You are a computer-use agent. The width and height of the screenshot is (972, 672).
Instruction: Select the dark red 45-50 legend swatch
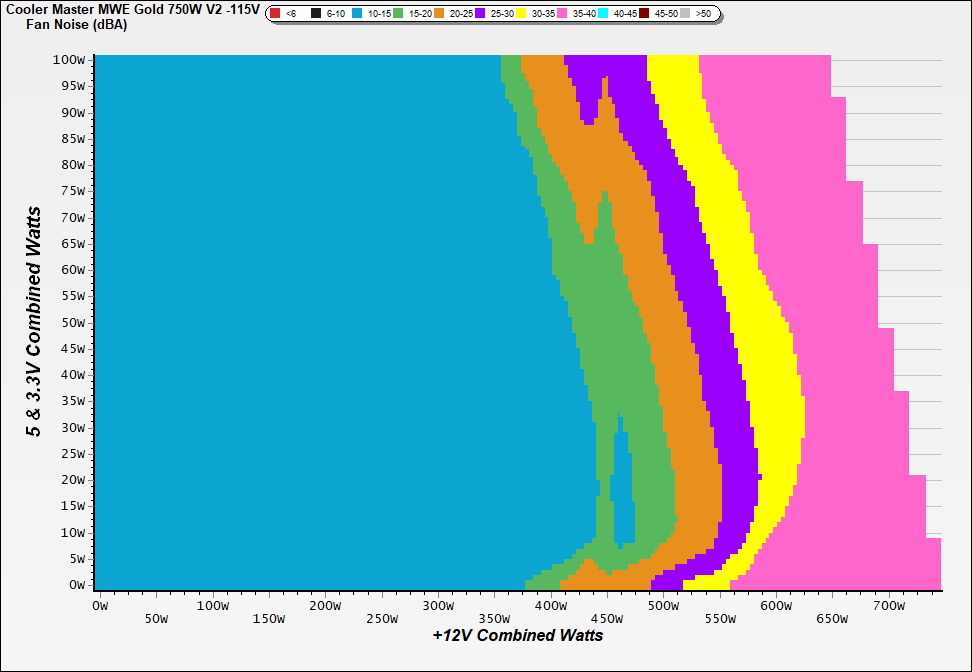(645, 14)
